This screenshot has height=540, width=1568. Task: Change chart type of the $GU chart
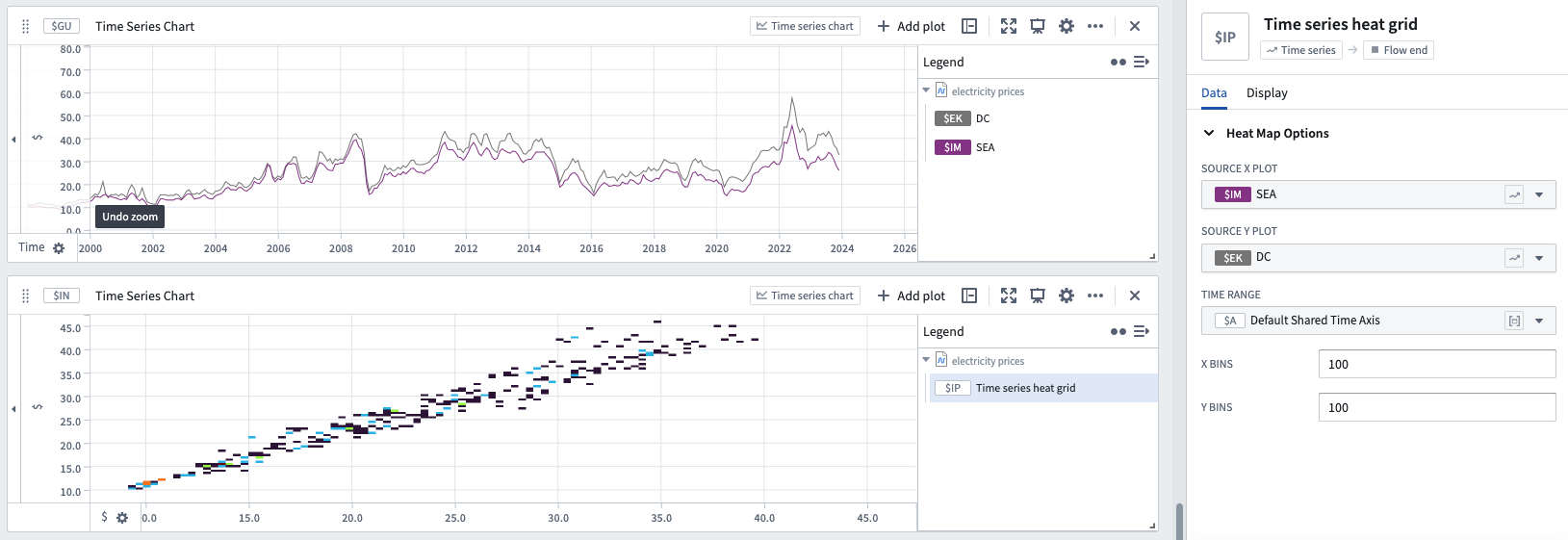805,26
